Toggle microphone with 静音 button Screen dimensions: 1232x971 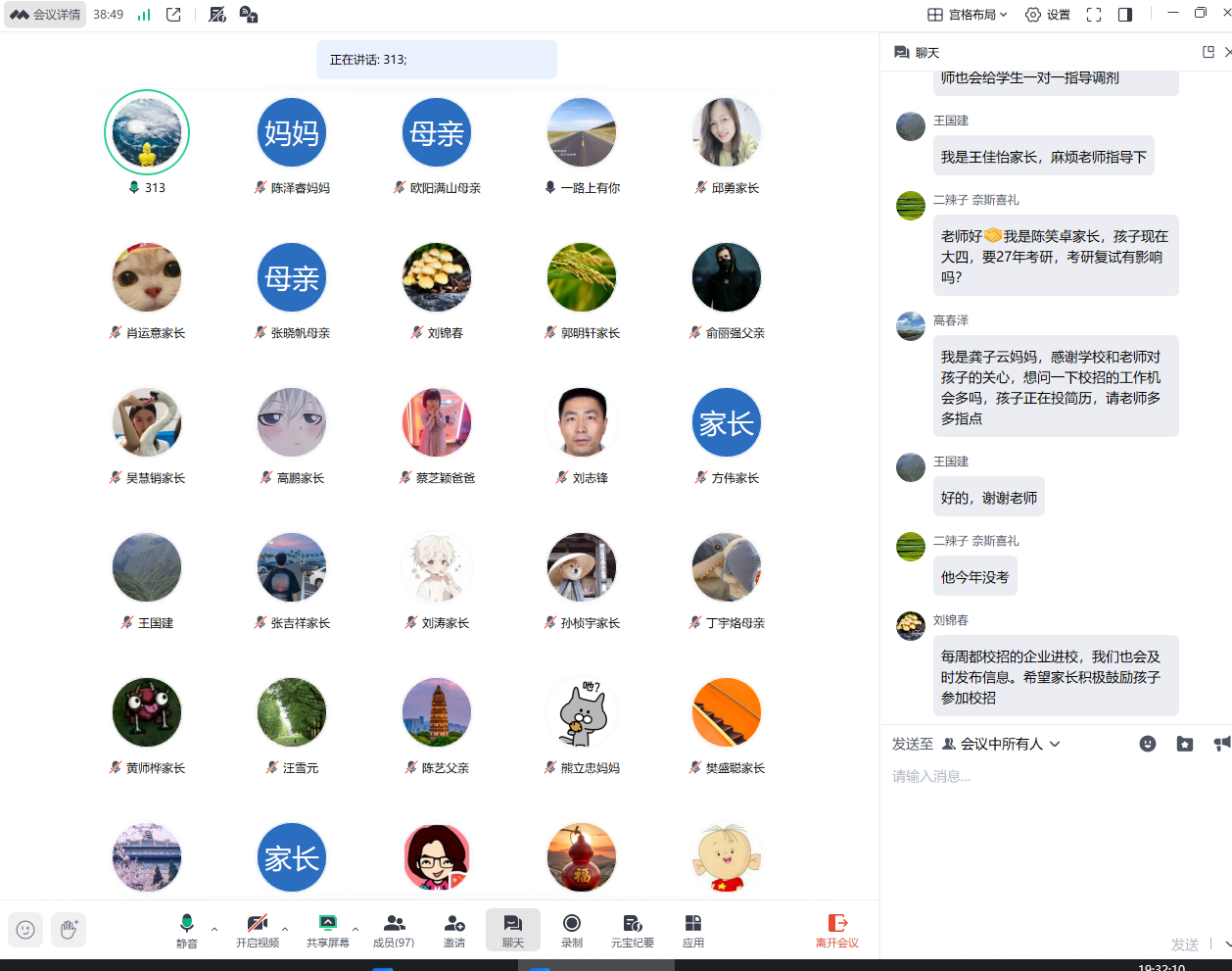pyautogui.click(x=186, y=929)
